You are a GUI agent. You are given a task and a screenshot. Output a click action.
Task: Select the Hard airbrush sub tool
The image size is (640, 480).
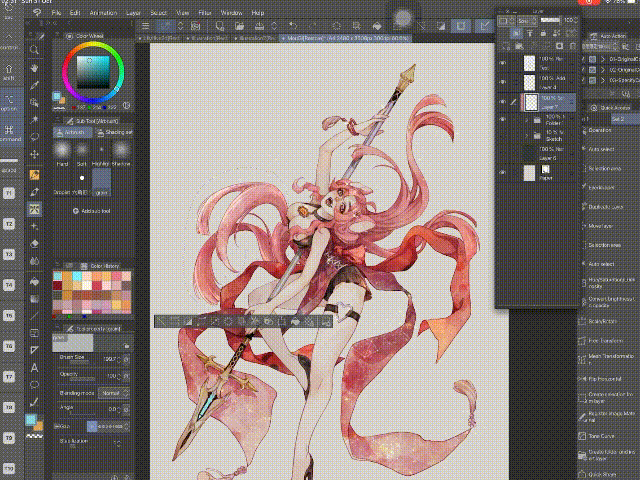62,153
